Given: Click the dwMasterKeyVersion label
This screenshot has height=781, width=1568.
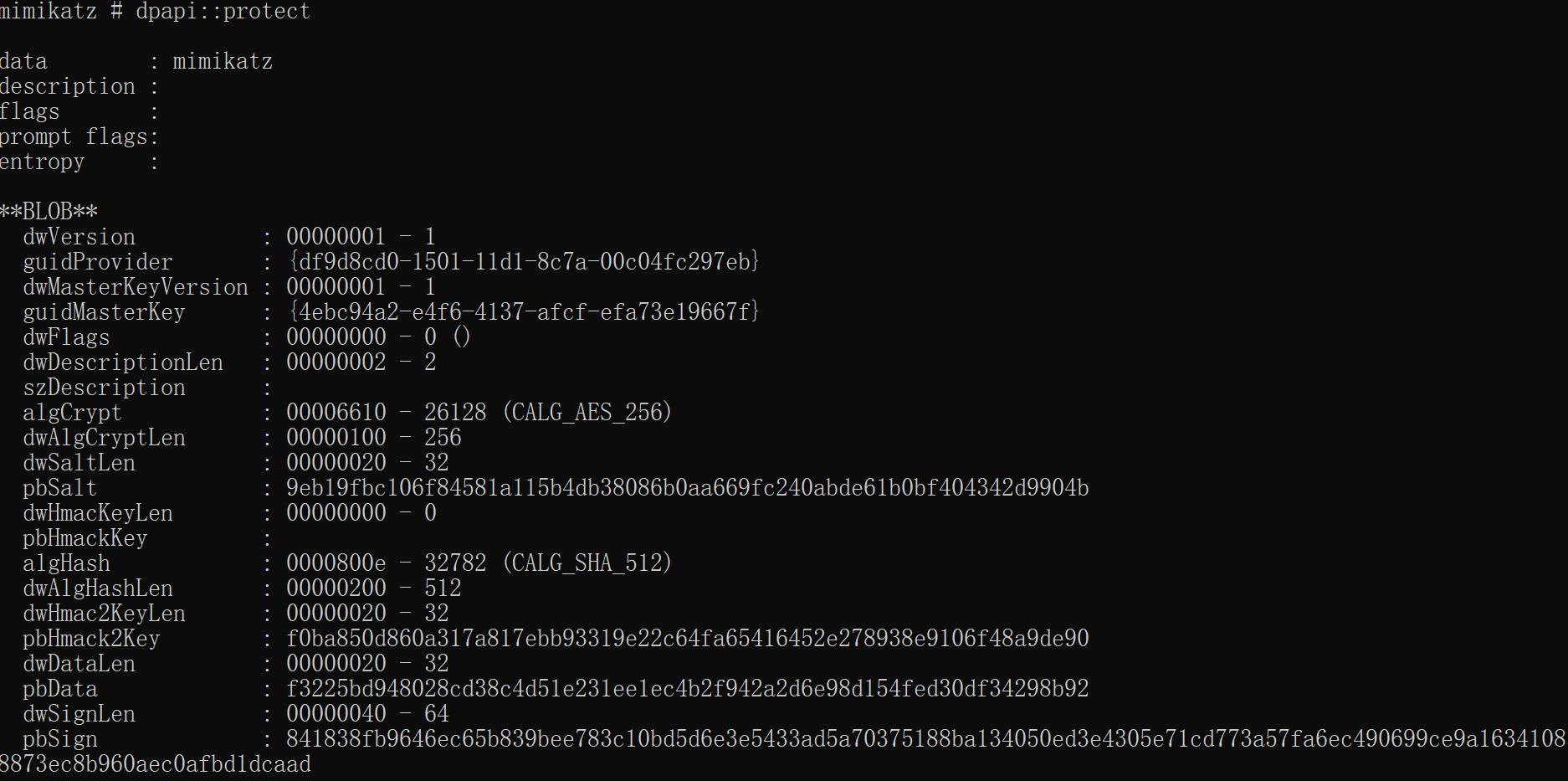Looking at the screenshot, I should click(x=136, y=287).
